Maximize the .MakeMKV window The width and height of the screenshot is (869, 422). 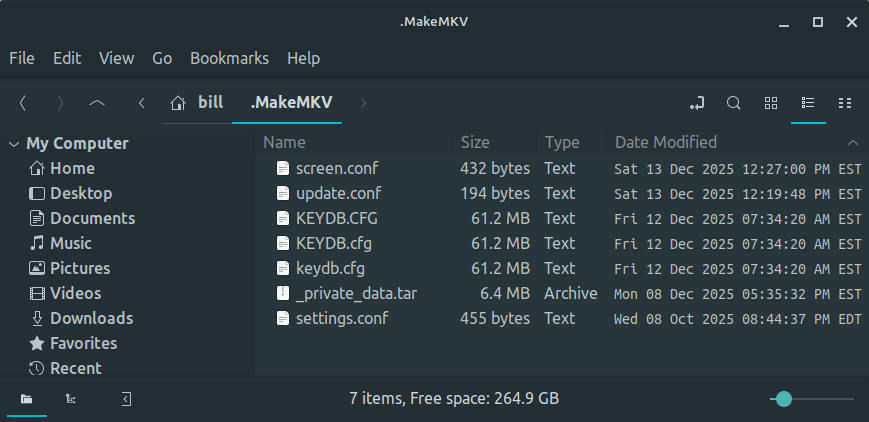[x=817, y=22]
